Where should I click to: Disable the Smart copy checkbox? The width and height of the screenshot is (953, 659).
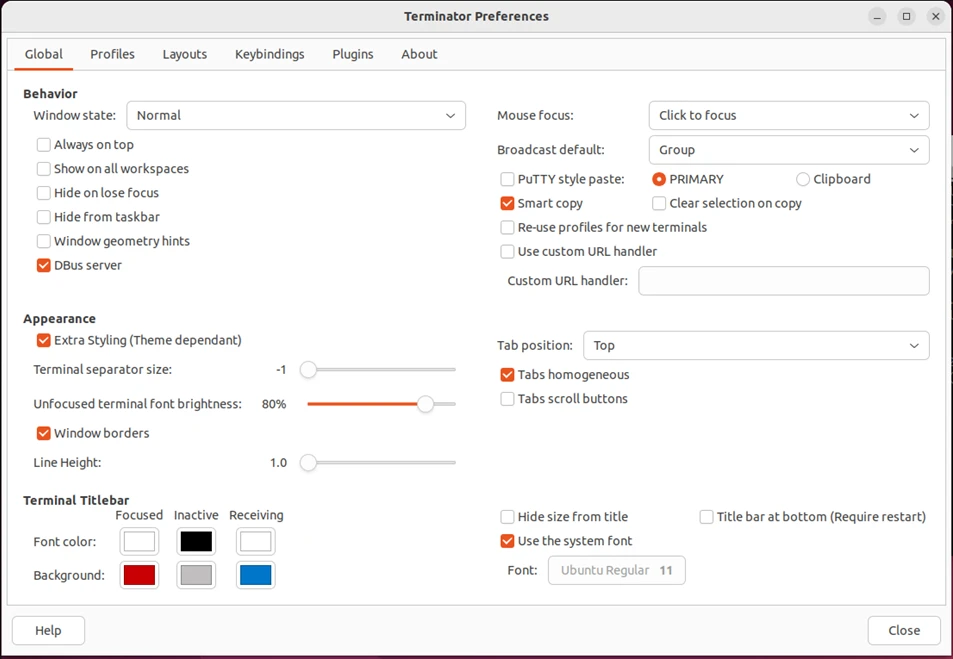click(508, 203)
